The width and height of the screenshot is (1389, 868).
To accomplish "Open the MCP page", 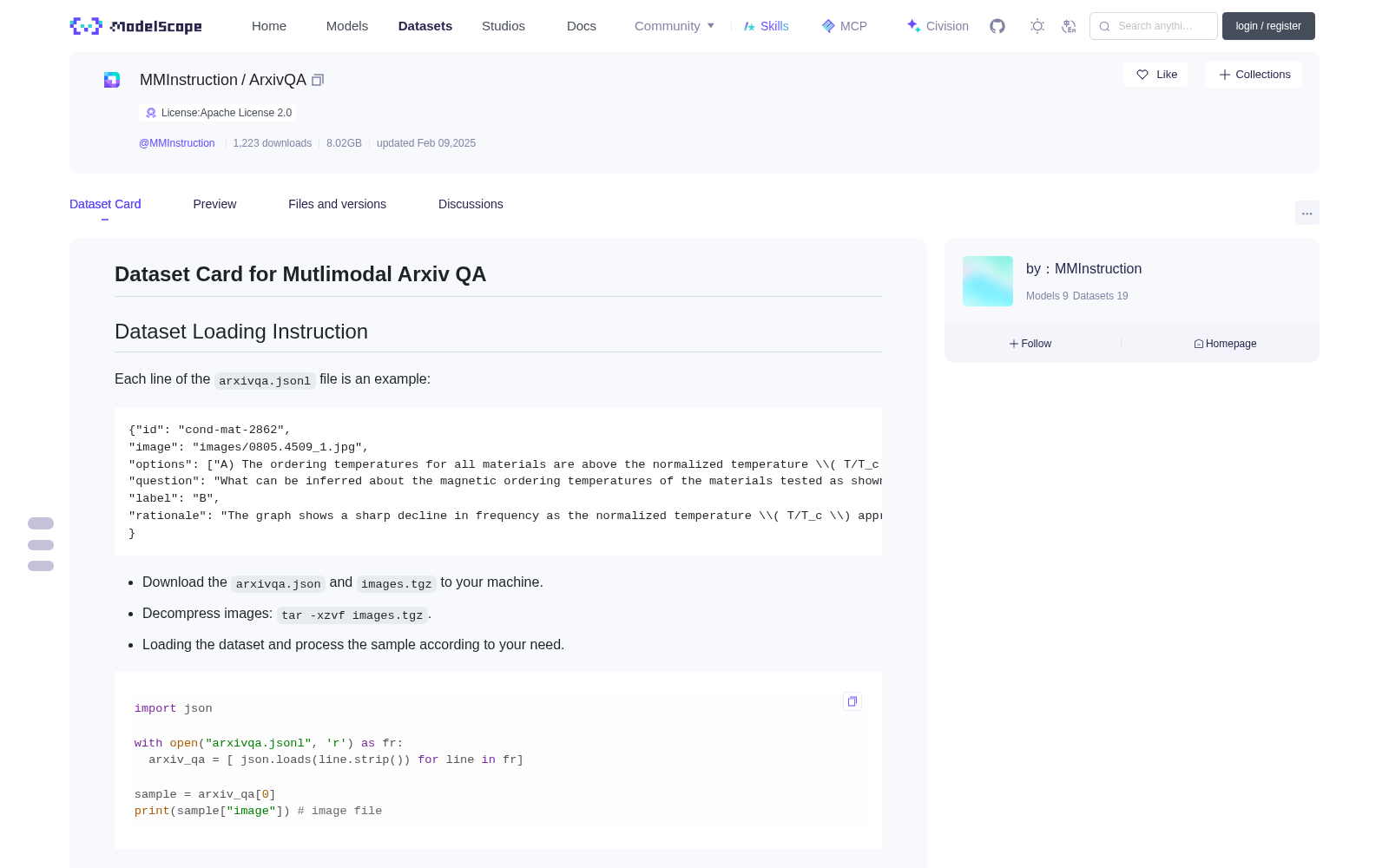I will tap(844, 26).
